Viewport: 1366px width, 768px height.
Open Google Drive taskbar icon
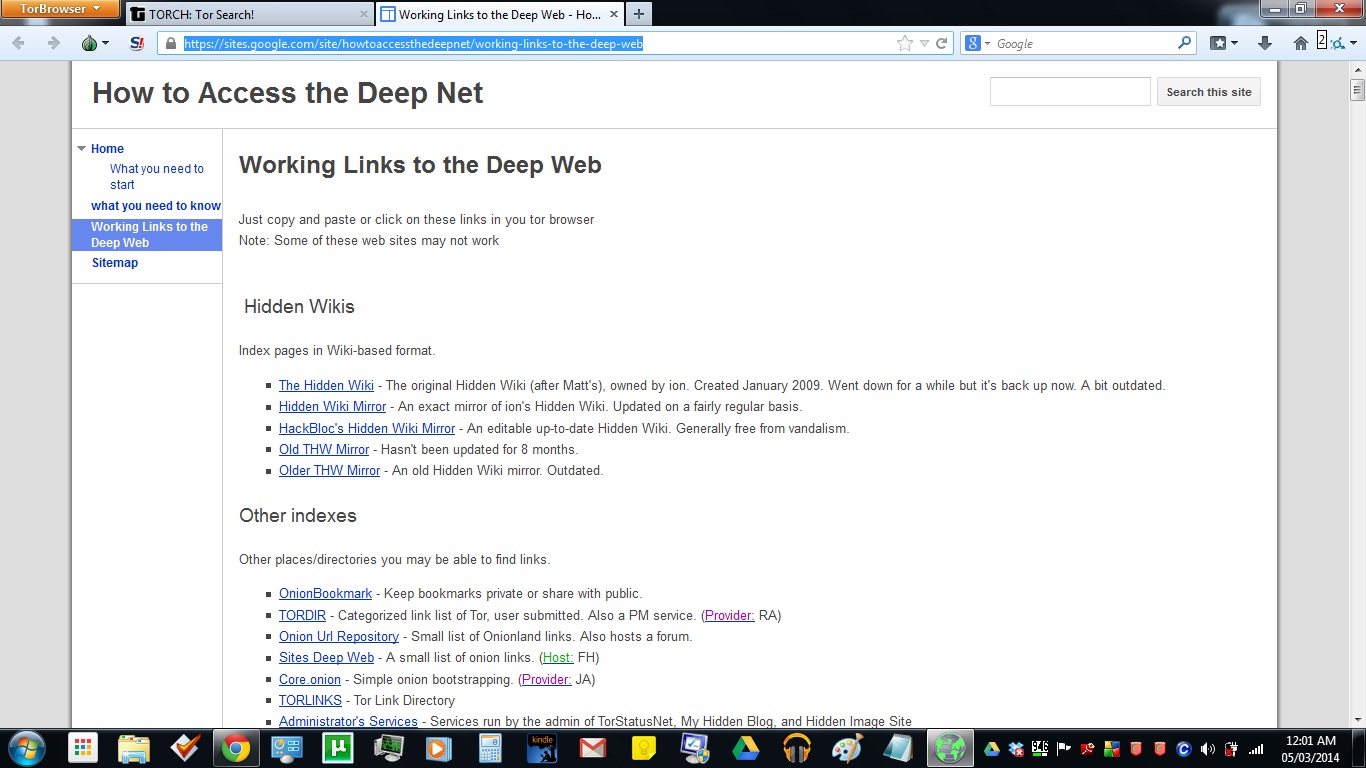[x=746, y=748]
